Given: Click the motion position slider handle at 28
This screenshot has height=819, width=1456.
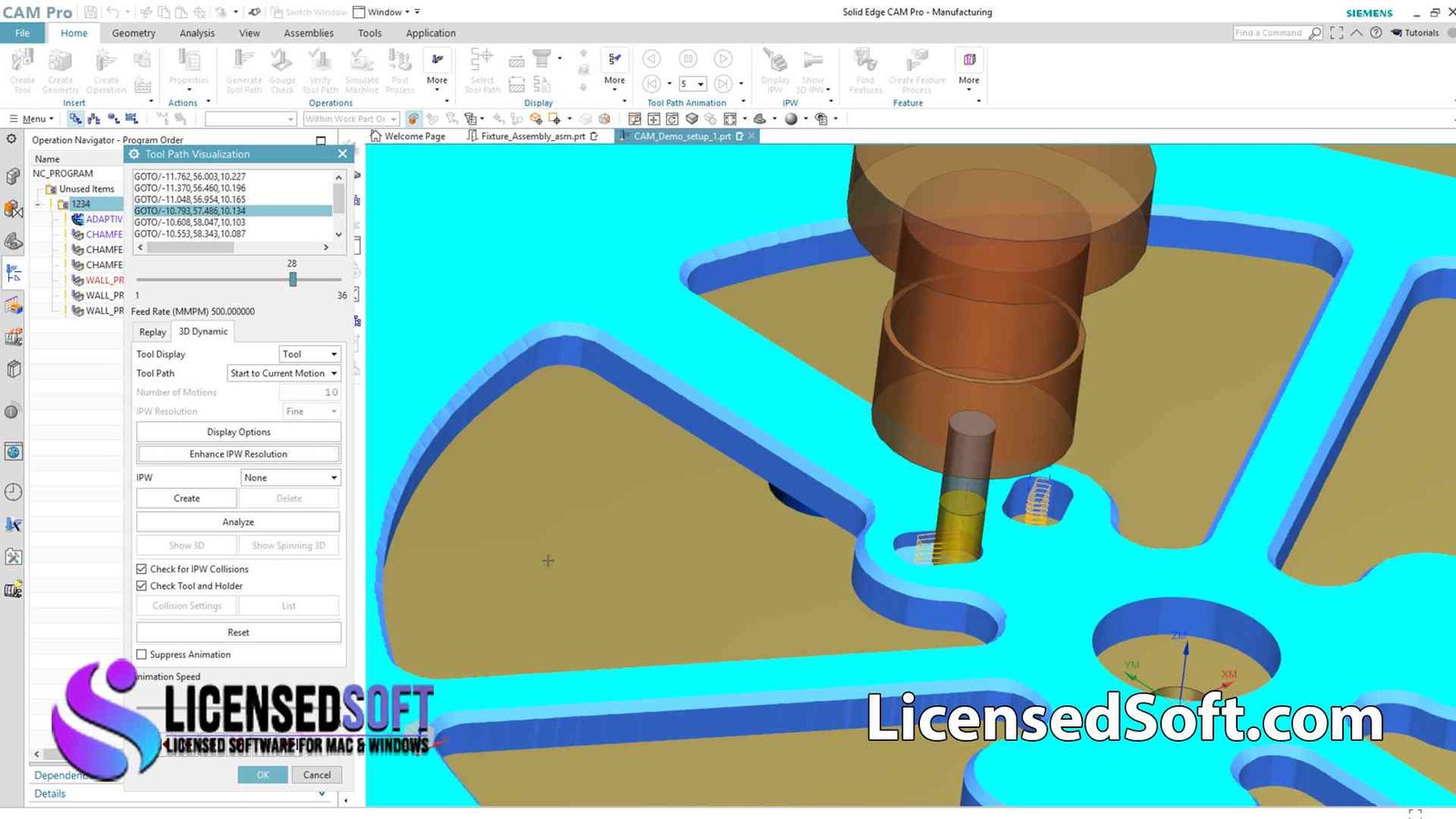Looking at the screenshot, I should tap(293, 279).
